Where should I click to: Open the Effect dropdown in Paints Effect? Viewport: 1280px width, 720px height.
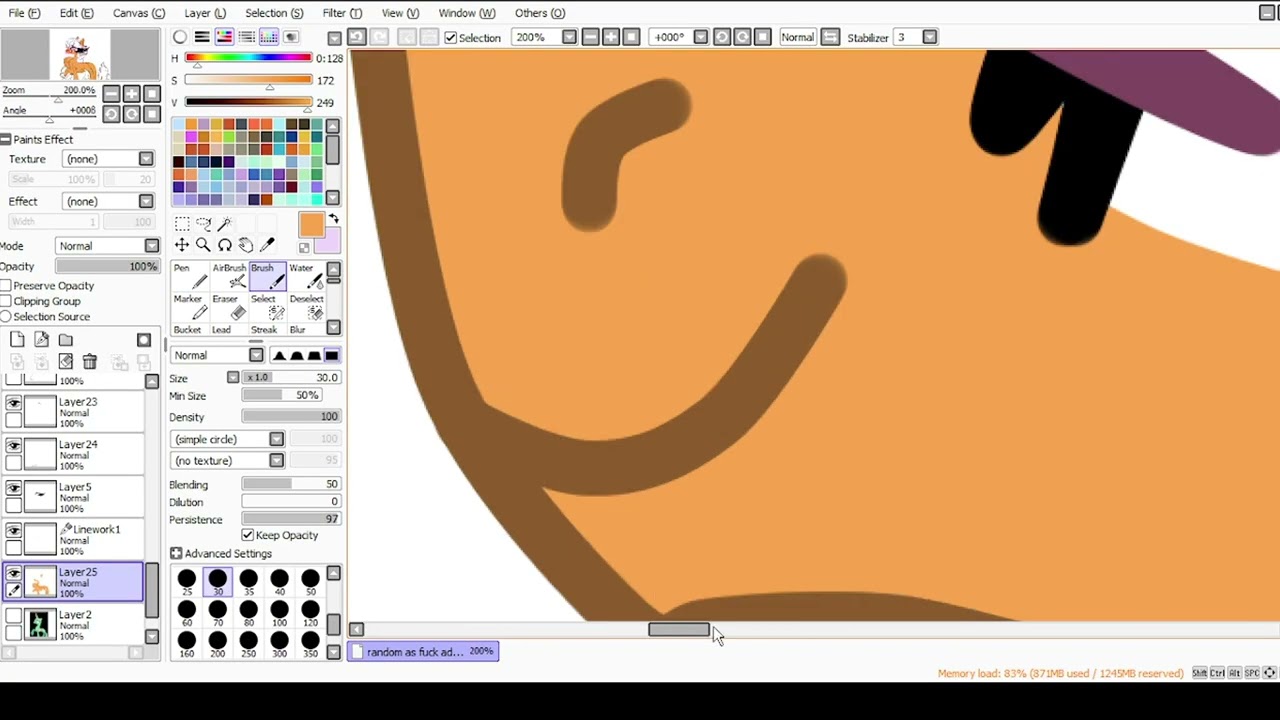point(146,201)
